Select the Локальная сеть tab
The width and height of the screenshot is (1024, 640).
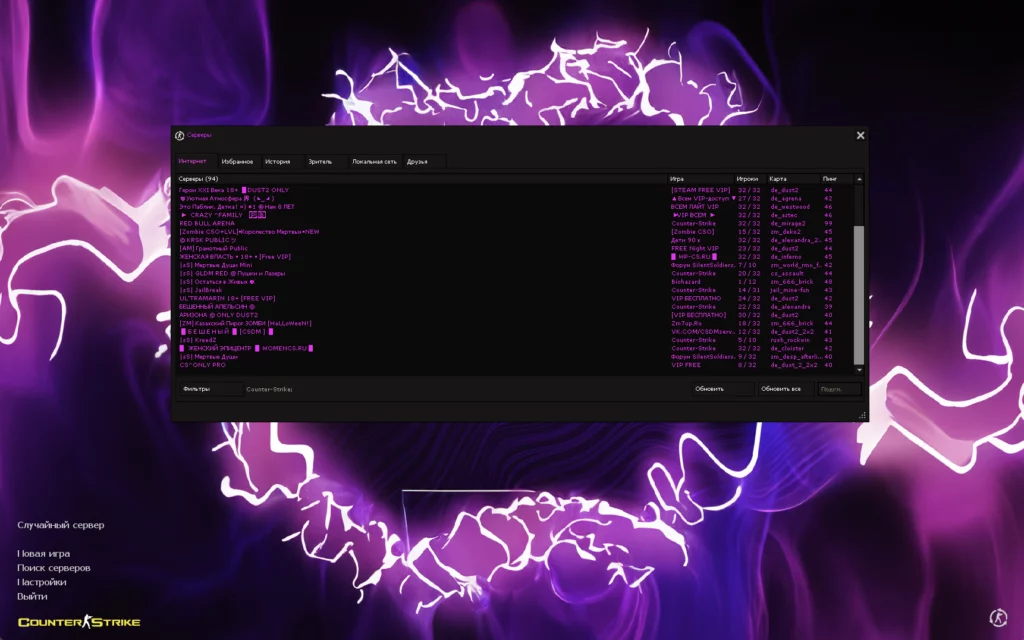click(x=374, y=161)
